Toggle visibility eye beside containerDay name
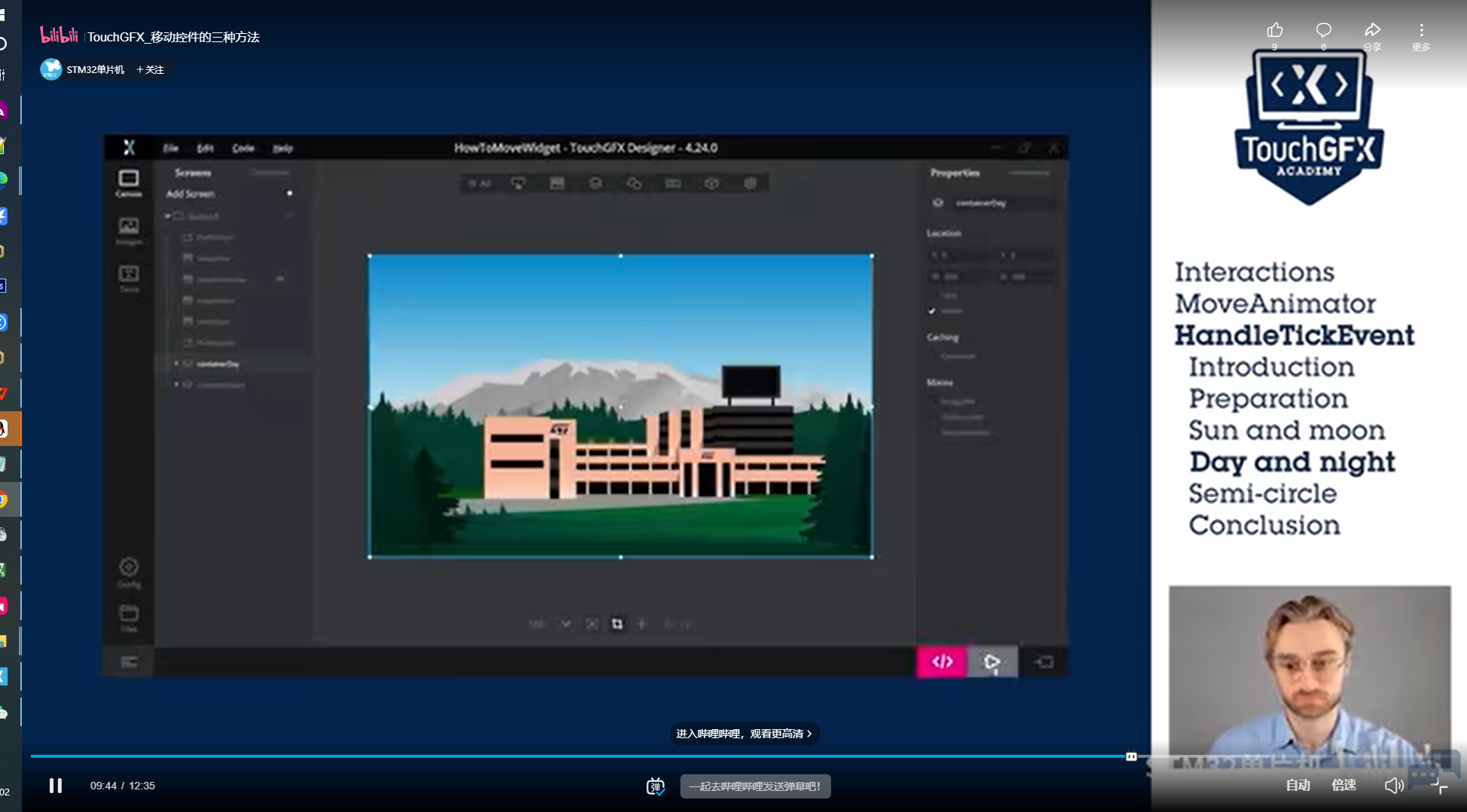The width and height of the screenshot is (1467, 812). tap(938, 203)
